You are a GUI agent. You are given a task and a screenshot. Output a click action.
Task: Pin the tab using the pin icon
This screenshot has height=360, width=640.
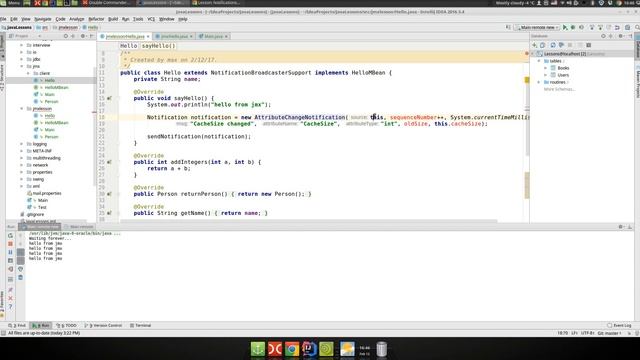pos(10,290)
